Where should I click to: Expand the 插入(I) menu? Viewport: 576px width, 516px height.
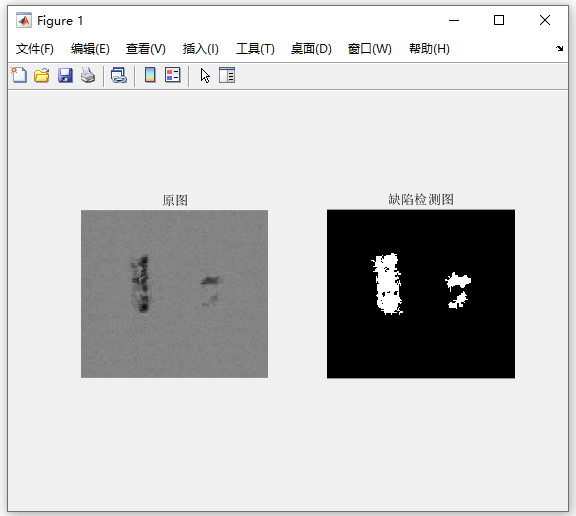(x=201, y=49)
